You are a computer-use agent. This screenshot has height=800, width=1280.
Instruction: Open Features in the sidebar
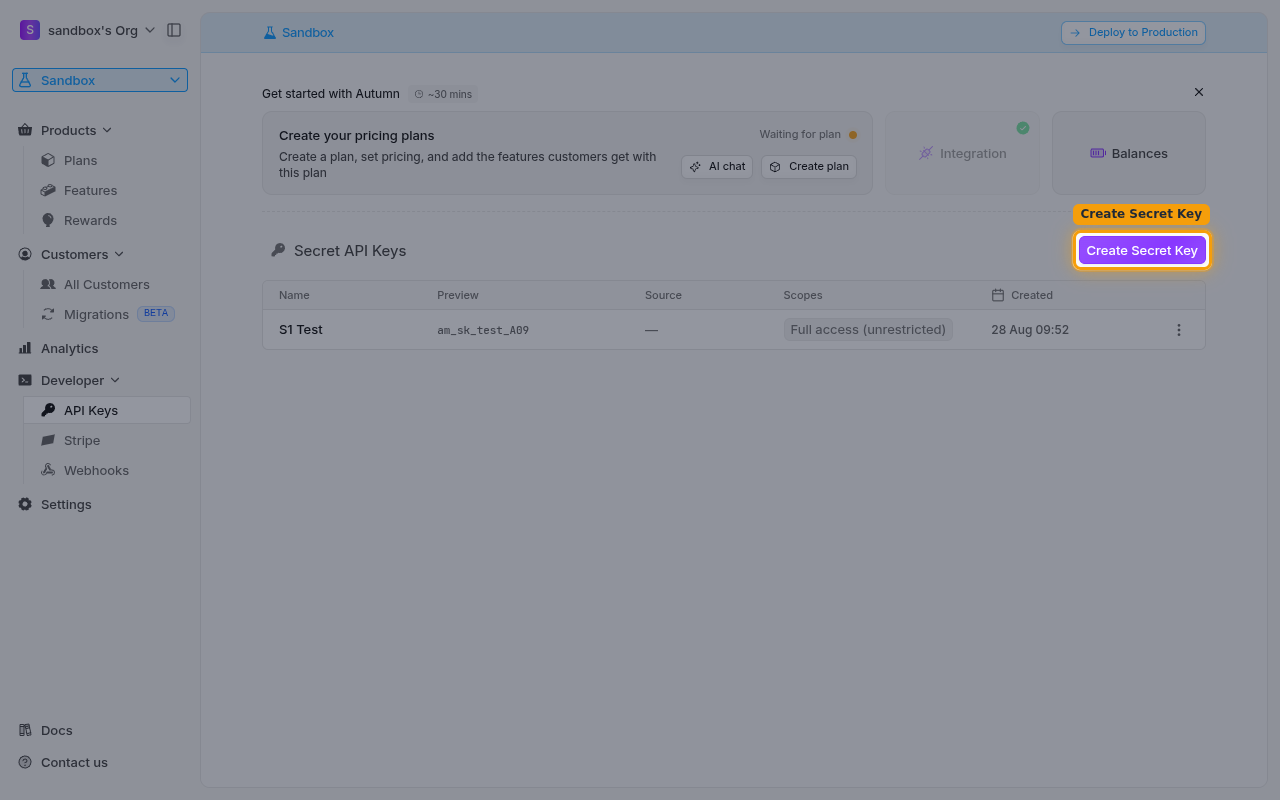coord(90,190)
